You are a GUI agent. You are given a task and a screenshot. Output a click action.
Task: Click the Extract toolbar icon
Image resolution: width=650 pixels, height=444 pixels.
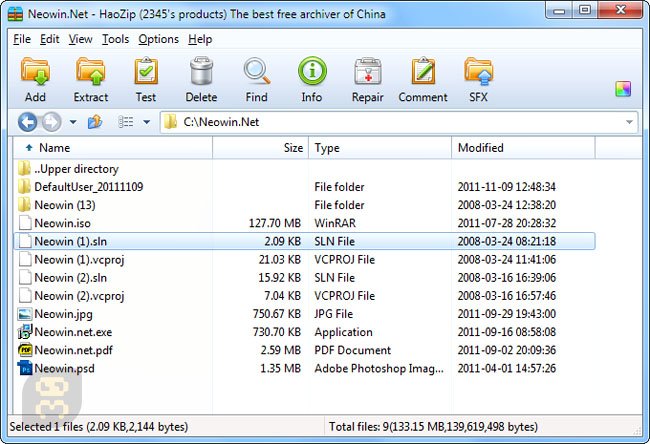(x=90, y=71)
